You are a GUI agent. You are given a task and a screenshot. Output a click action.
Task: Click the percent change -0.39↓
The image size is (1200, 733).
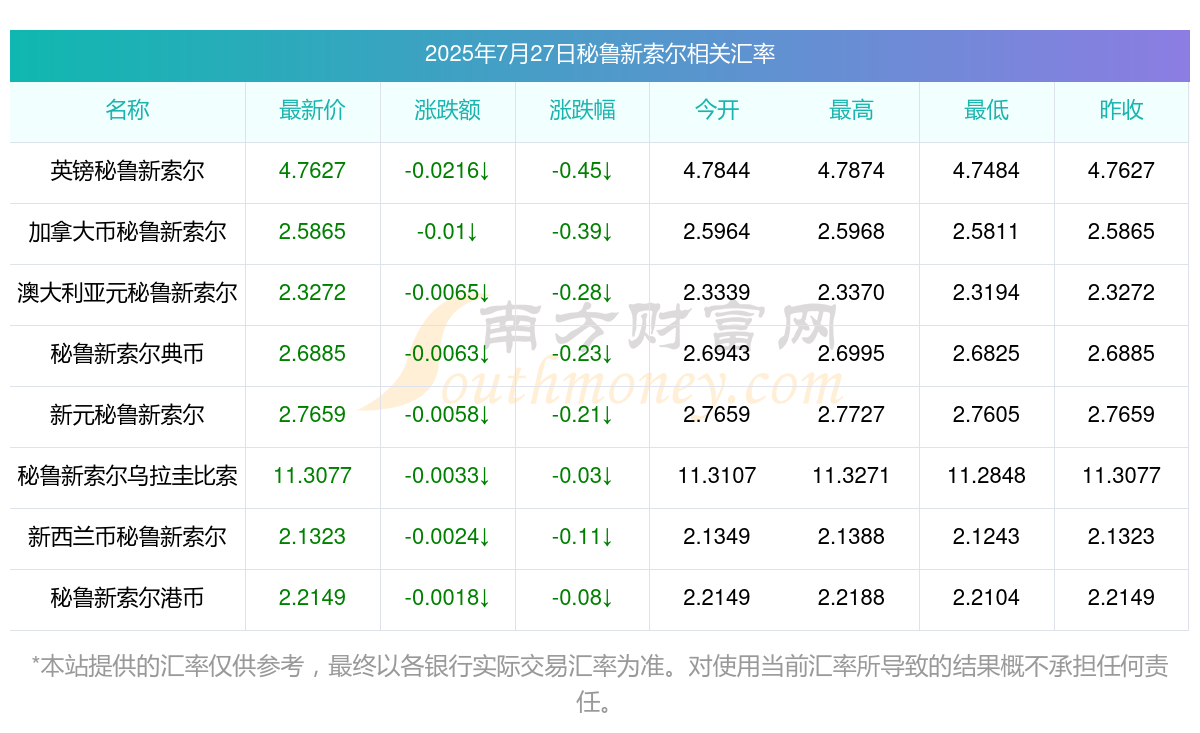(582, 232)
